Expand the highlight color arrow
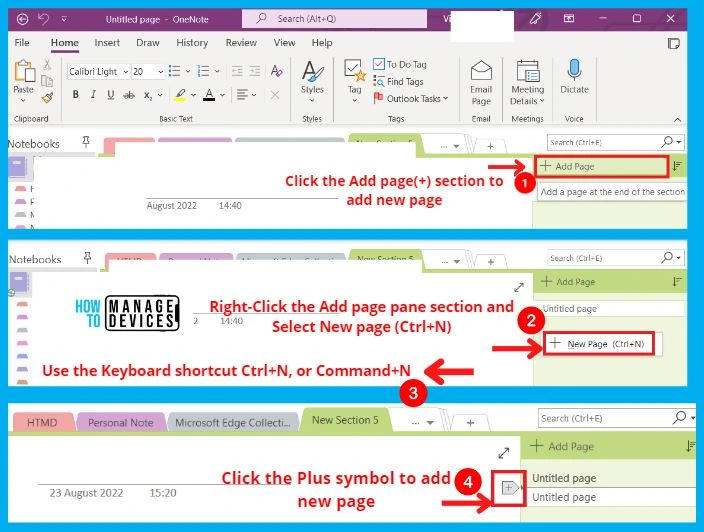Image resolution: width=704 pixels, height=532 pixels. click(x=194, y=95)
